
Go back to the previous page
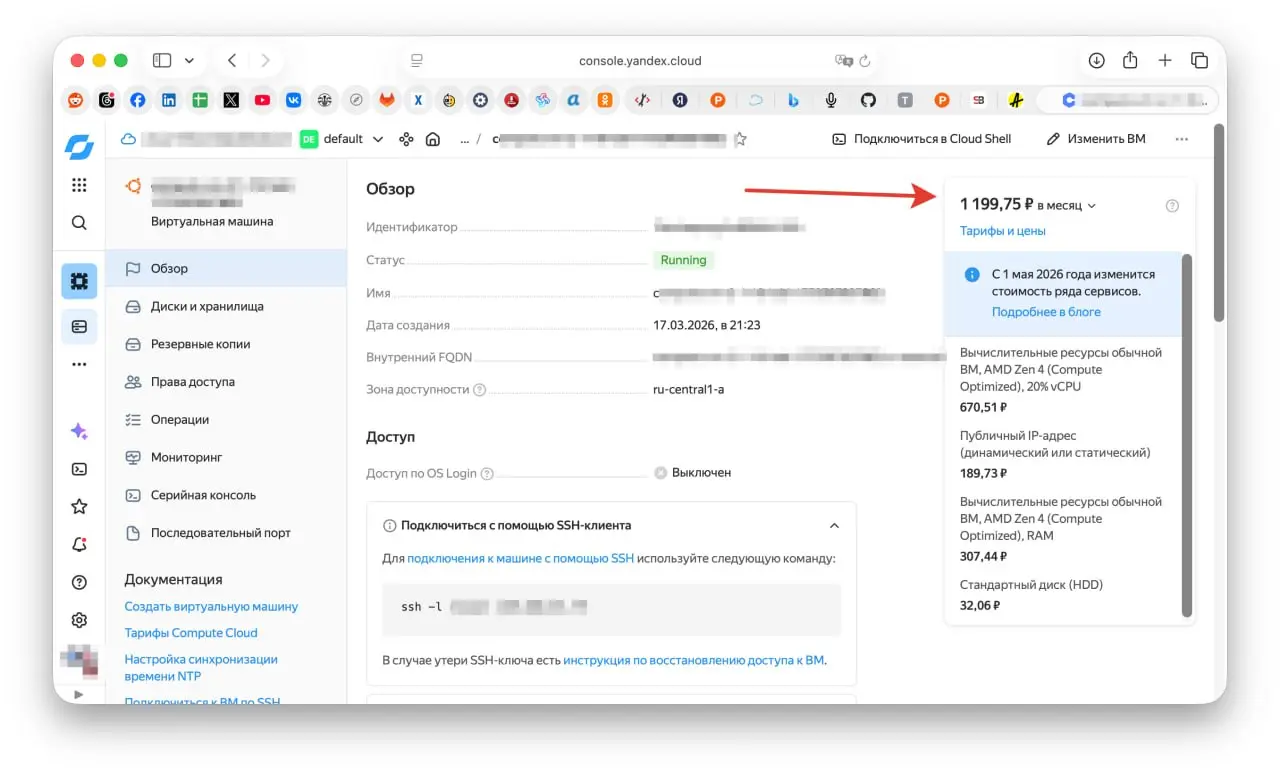pos(232,61)
